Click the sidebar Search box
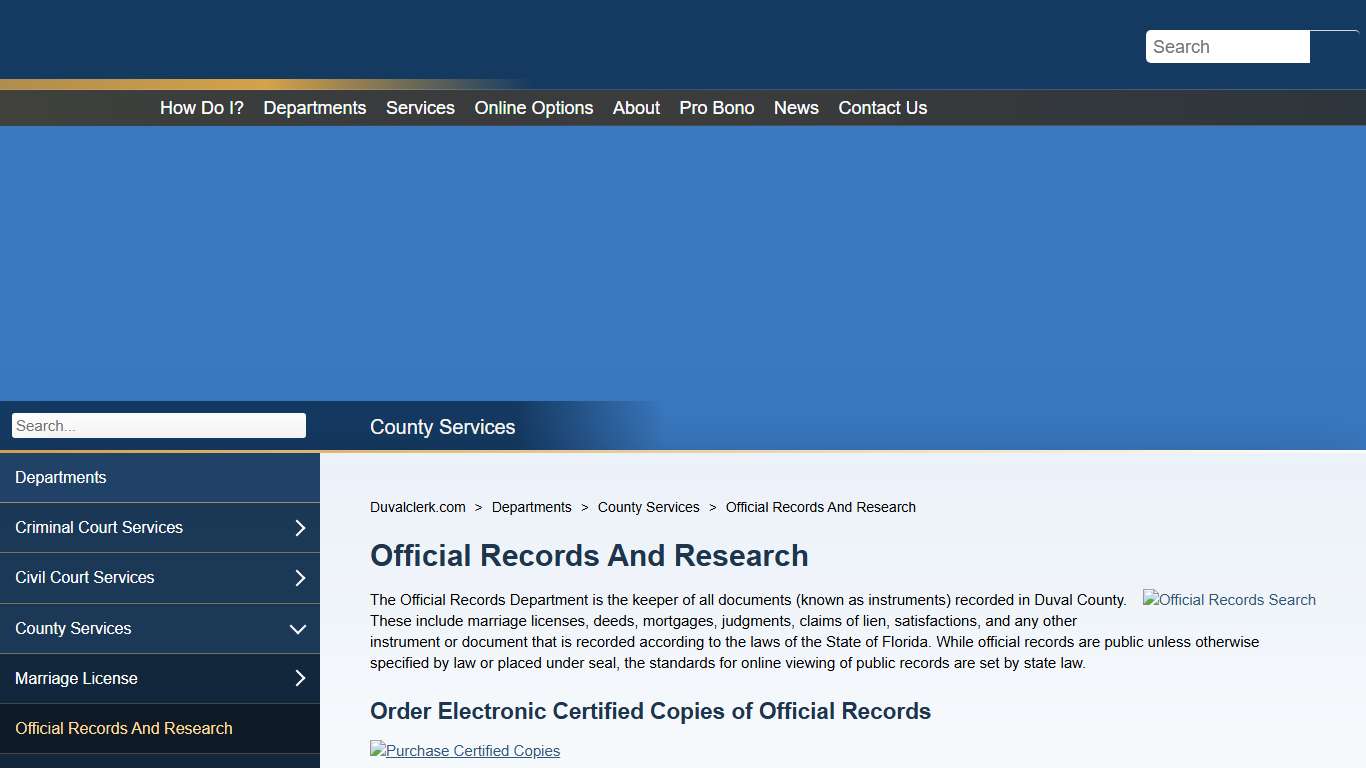Viewport: 1366px width, 768px height. [x=158, y=425]
